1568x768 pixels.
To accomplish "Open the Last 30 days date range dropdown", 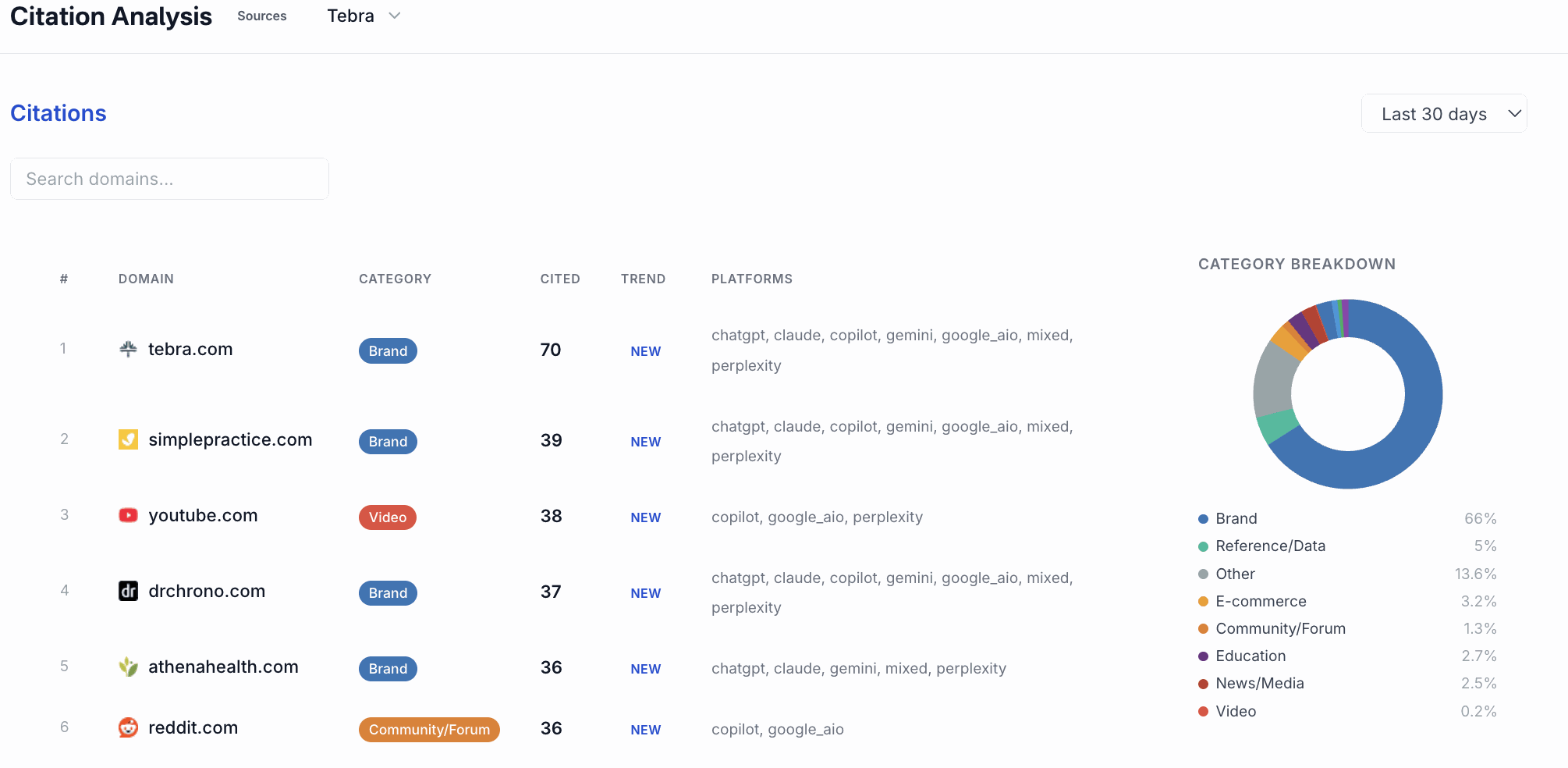I will click(1444, 113).
